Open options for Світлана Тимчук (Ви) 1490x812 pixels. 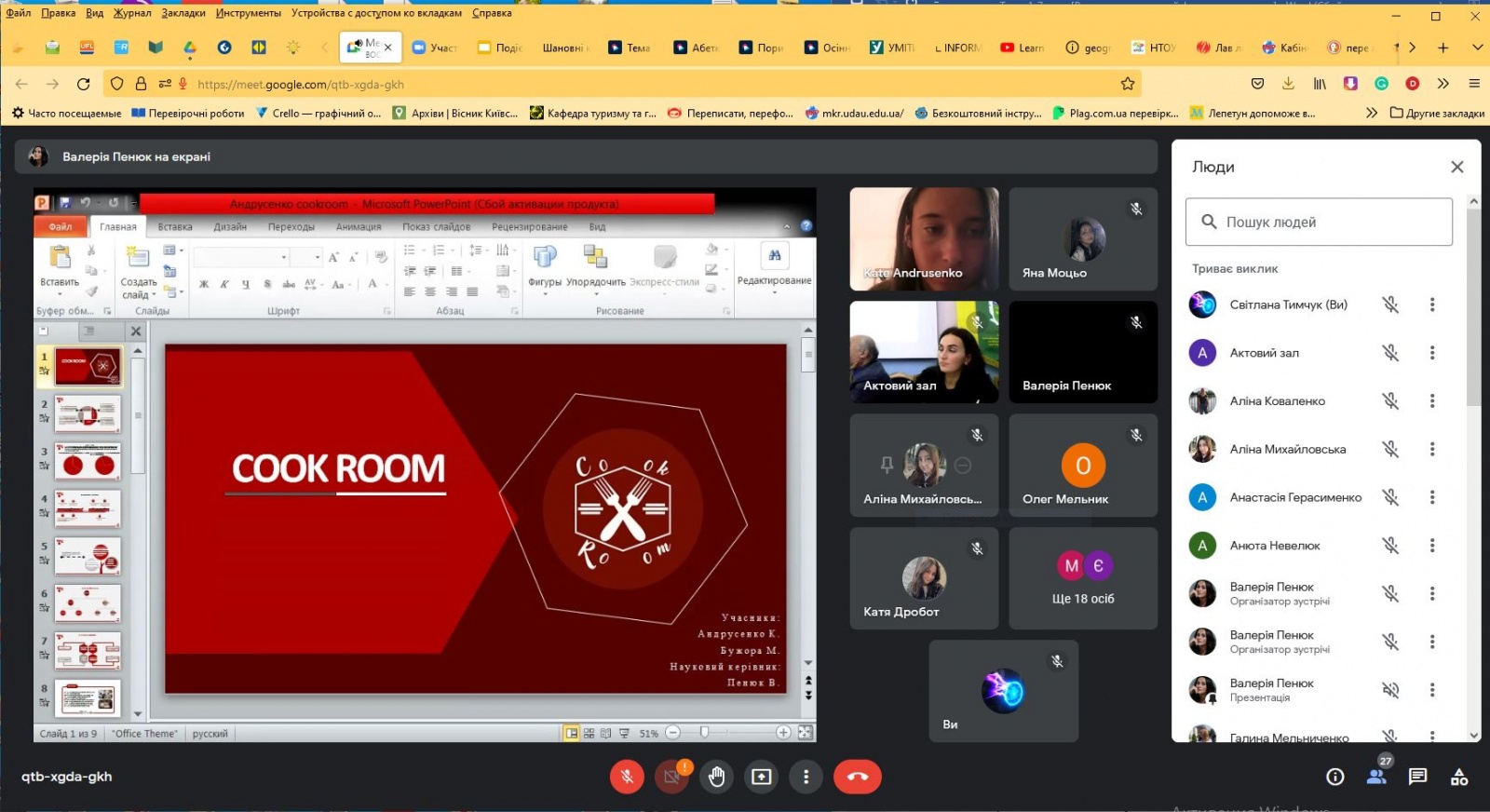click(1432, 304)
